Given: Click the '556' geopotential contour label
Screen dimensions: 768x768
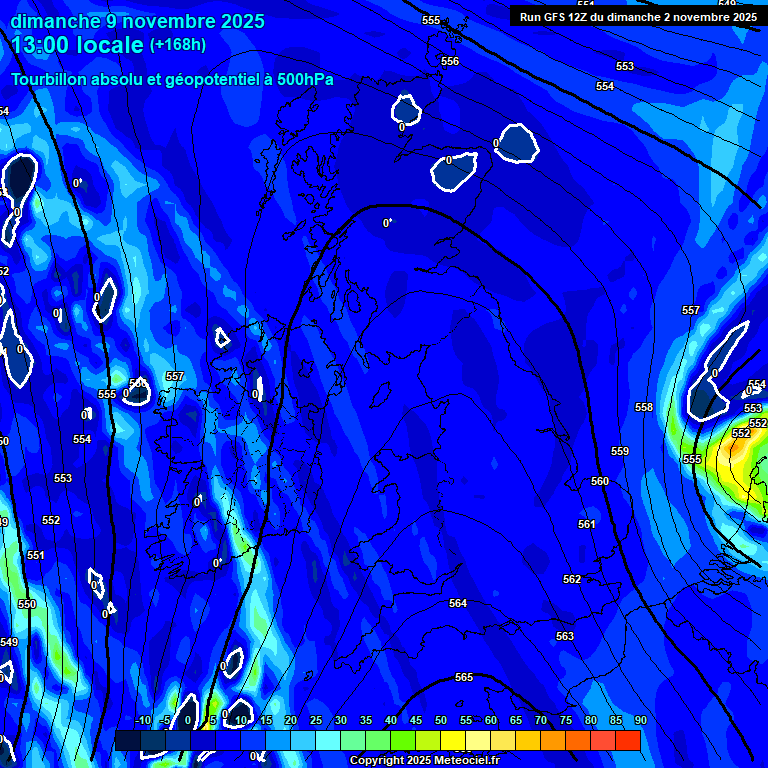Looking at the screenshot, I should [450, 61].
